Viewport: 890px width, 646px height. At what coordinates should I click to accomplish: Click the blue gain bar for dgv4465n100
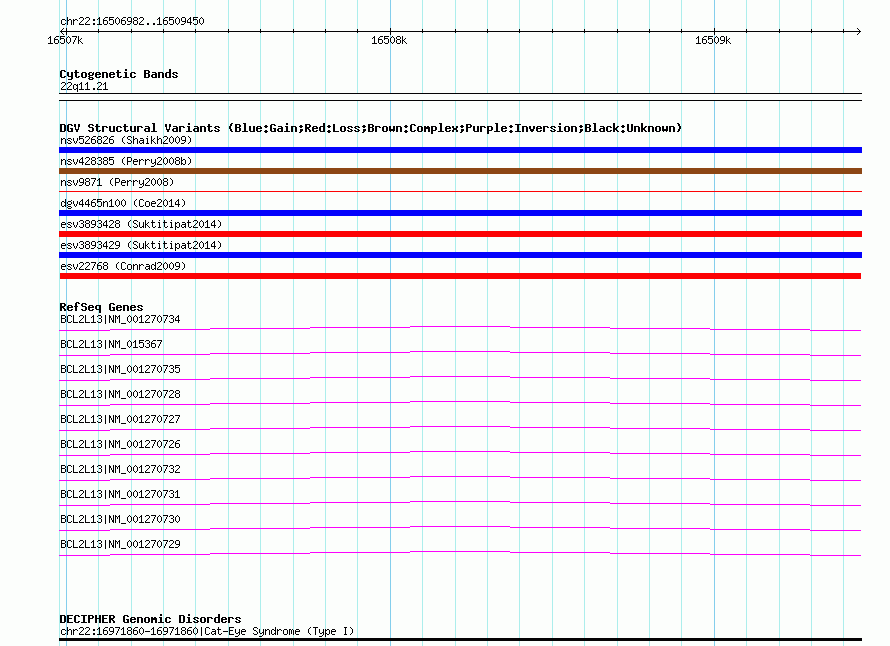(x=460, y=213)
